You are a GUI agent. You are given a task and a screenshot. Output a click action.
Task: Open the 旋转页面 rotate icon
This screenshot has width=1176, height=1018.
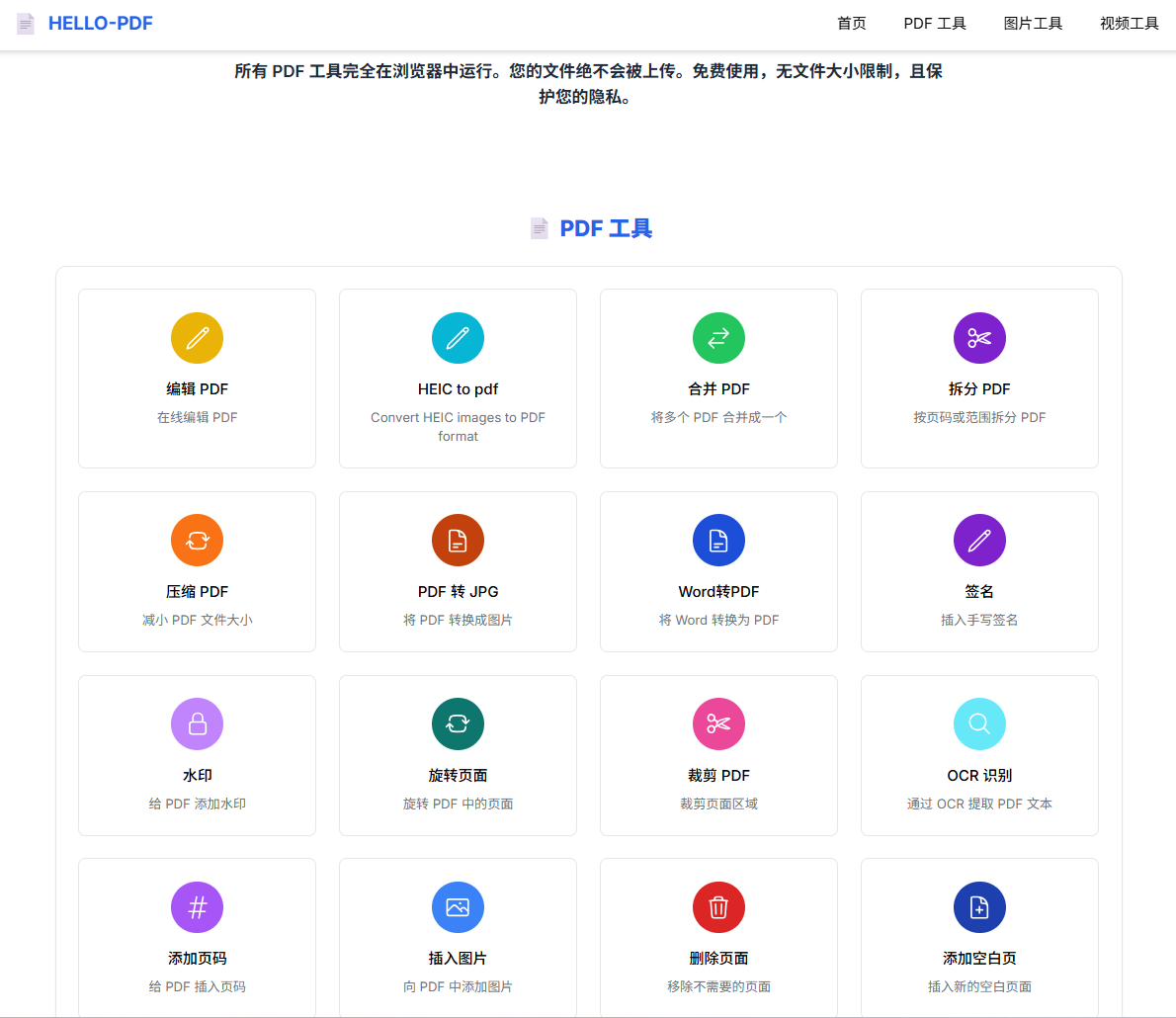(458, 723)
